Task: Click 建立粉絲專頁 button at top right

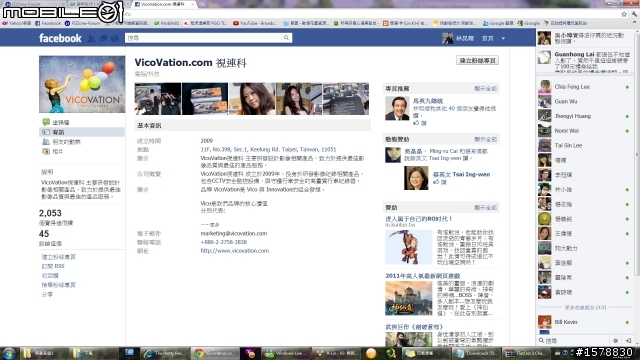Action: 477,60
